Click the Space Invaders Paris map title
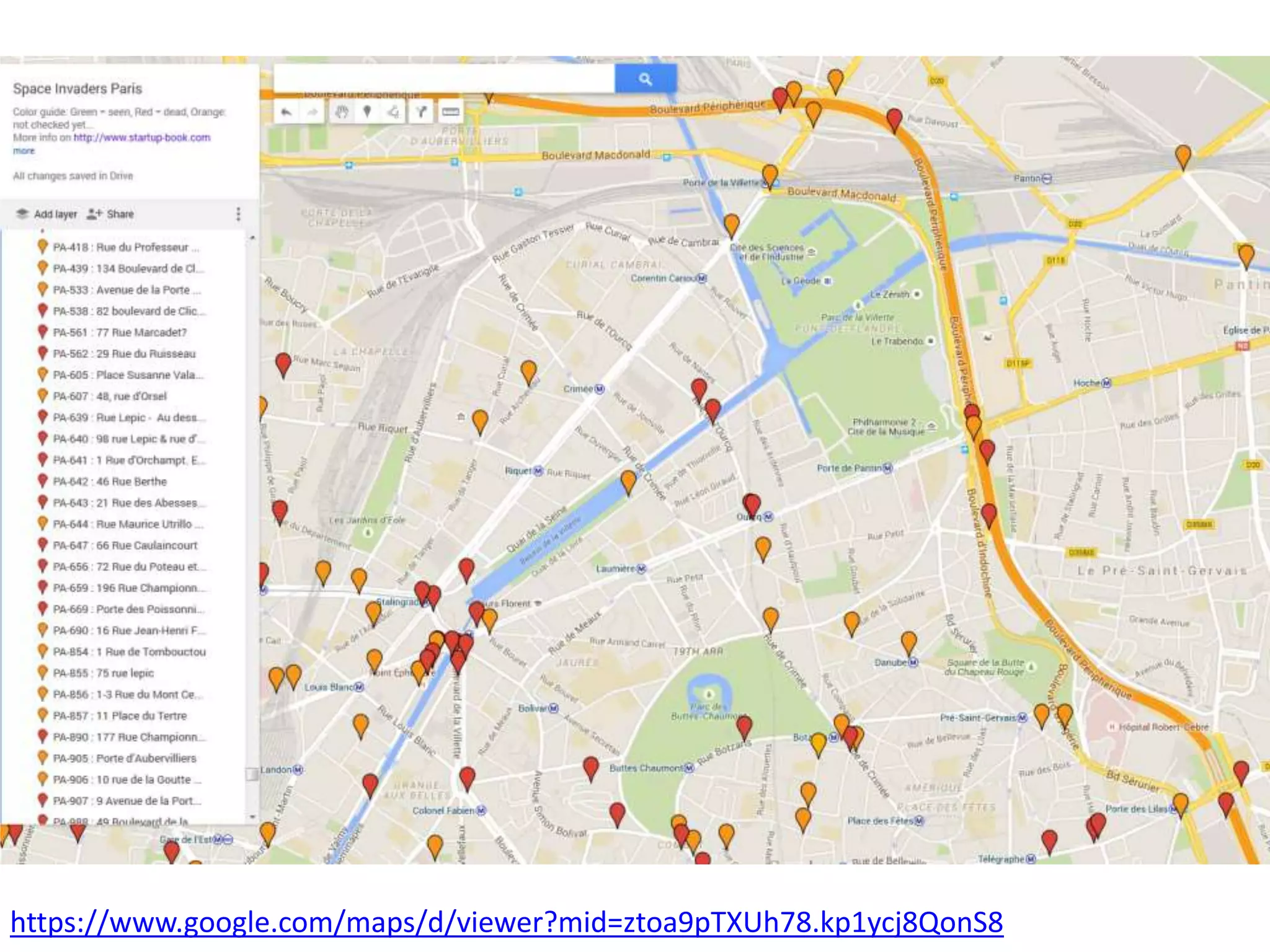The width and height of the screenshot is (1270, 952). pos(78,89)
